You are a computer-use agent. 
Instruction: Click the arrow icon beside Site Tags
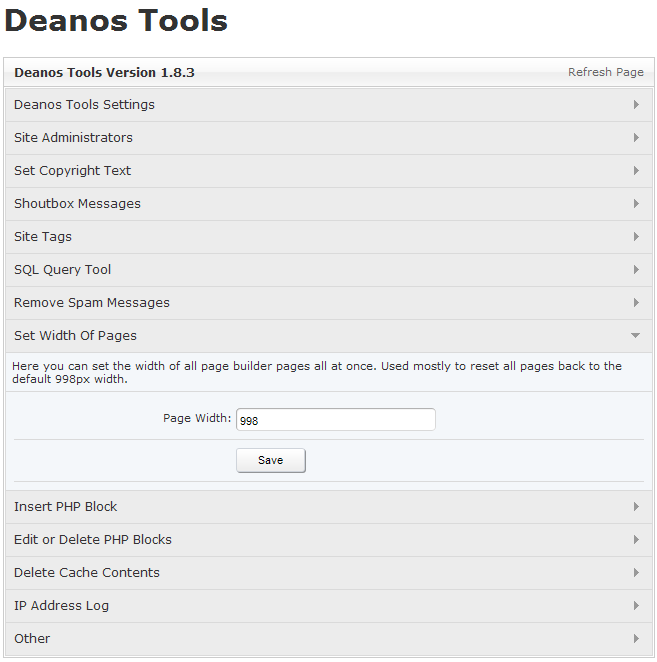[x=636, y=237]
